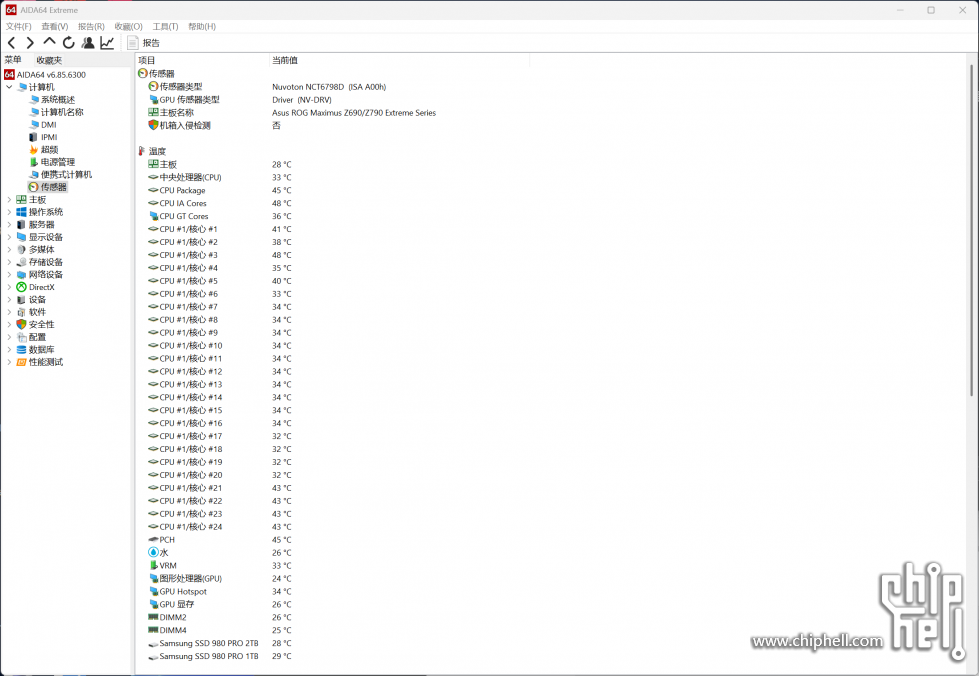Expand the DirectX tree node
The height and width of the screenshot is (676, 979).
[x=9, y=287]
